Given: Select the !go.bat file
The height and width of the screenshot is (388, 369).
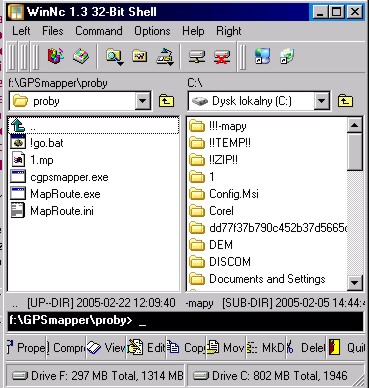Looking at the screenshot, I should [47, 143].
